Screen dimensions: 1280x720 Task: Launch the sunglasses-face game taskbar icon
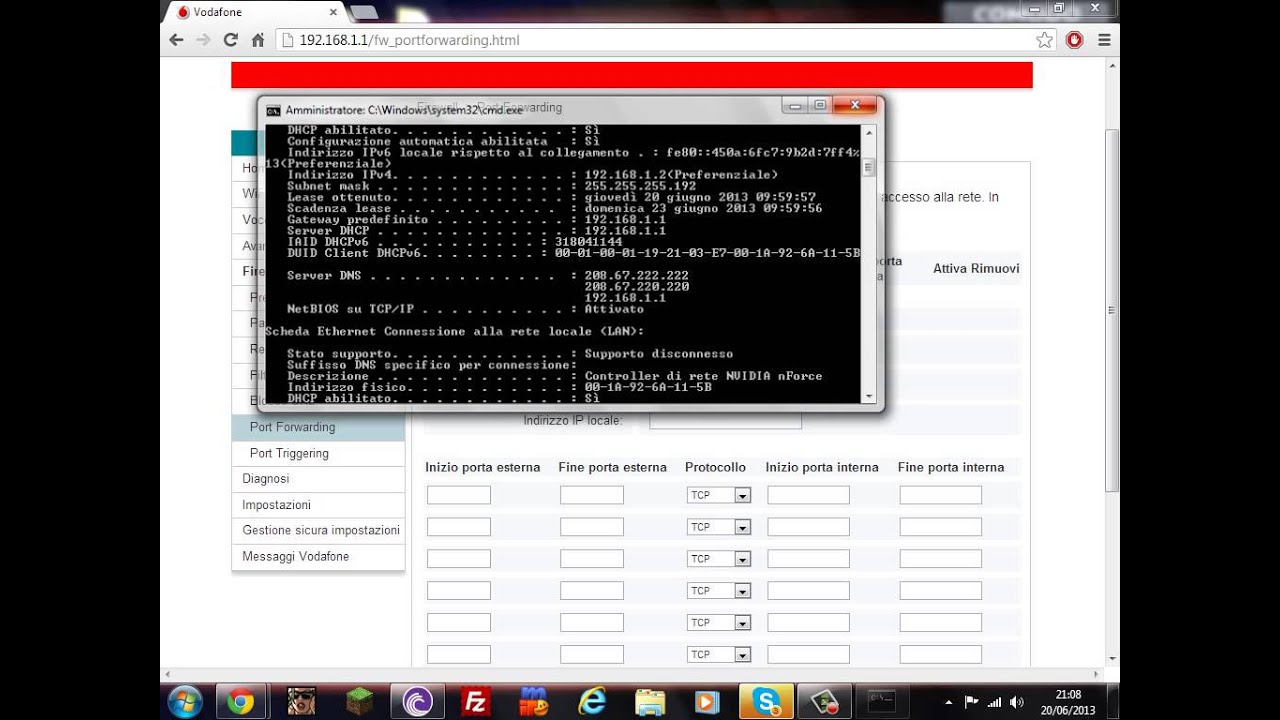coord(301,702)
